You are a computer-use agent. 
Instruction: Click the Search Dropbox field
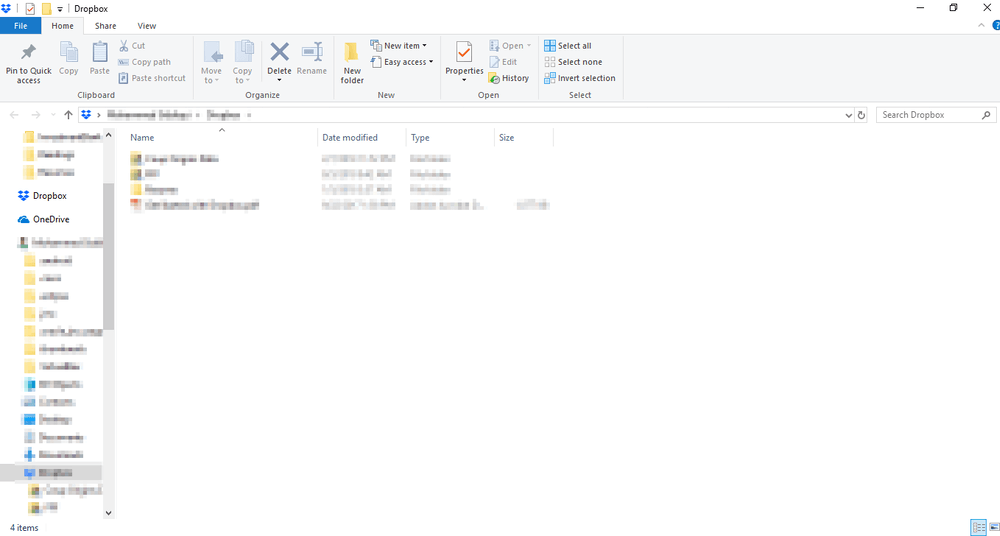coord(936,115)
